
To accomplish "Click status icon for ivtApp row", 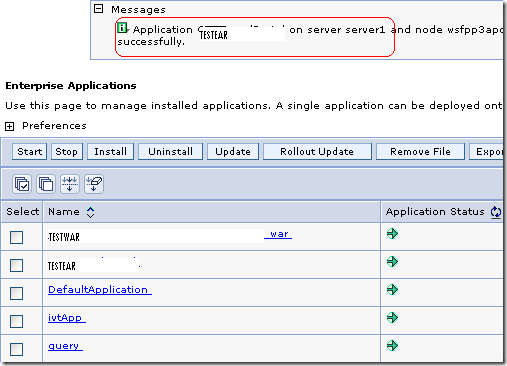I will click(x=392, y=317).
